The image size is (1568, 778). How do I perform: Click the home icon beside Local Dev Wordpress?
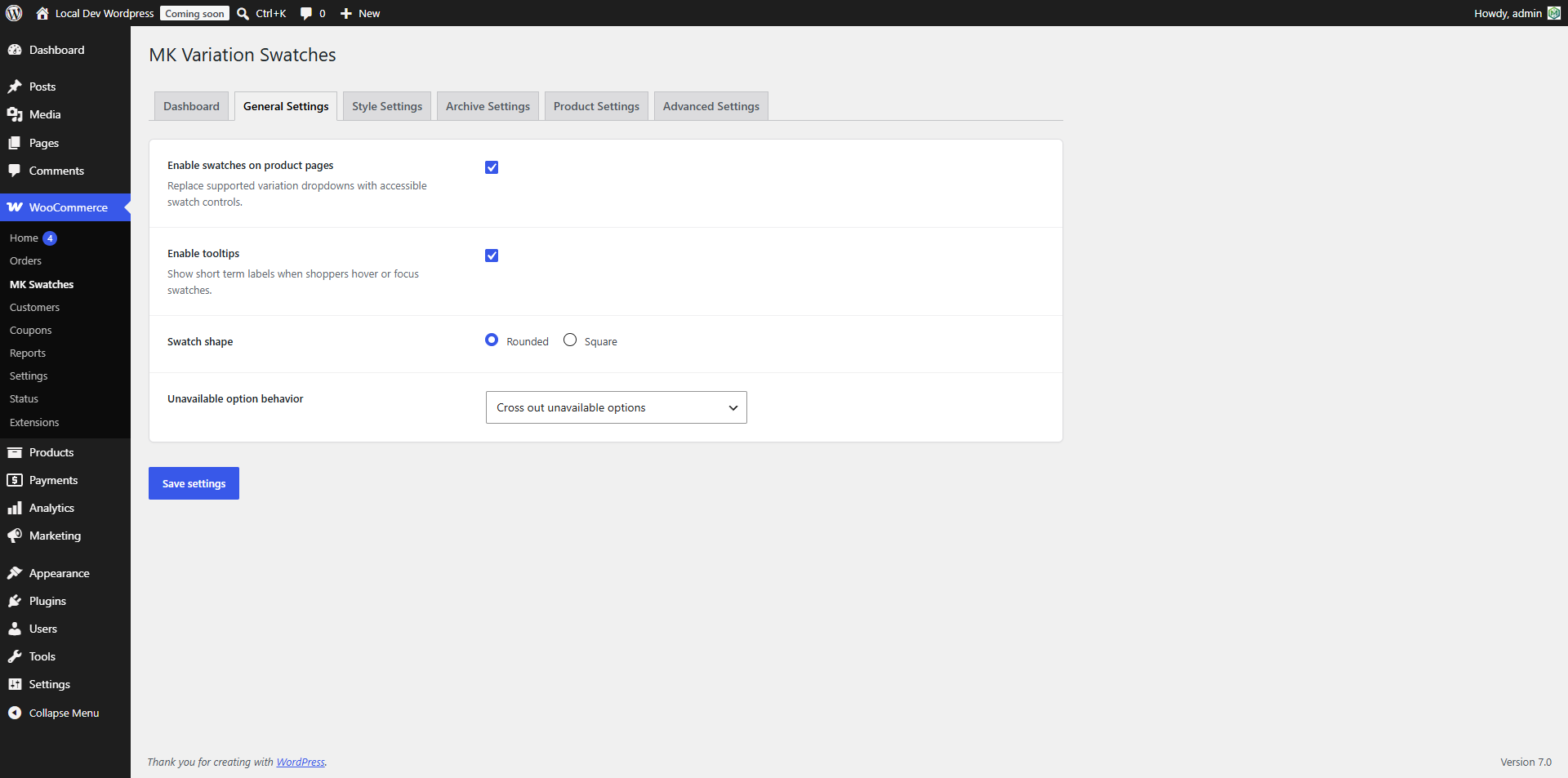click(42, 13)
